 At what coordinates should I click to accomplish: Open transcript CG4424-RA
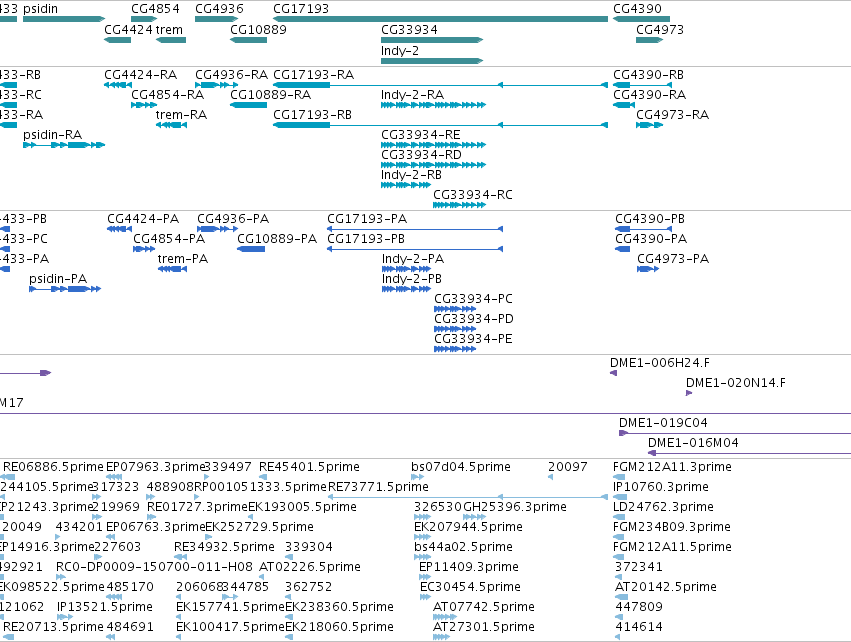coord(141,75)
